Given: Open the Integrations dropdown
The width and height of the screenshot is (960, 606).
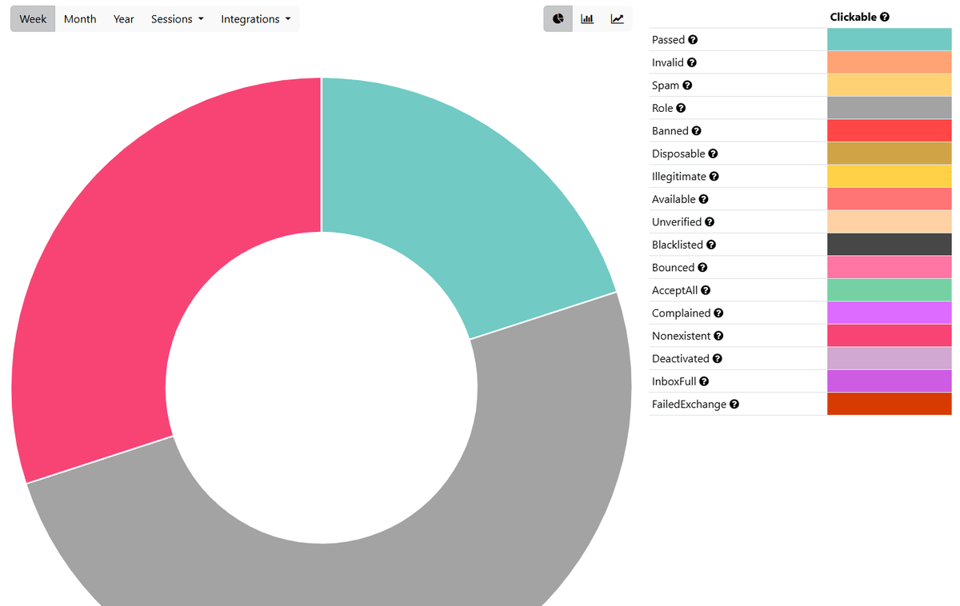Looking at the screenshot, I should point(255,19).
